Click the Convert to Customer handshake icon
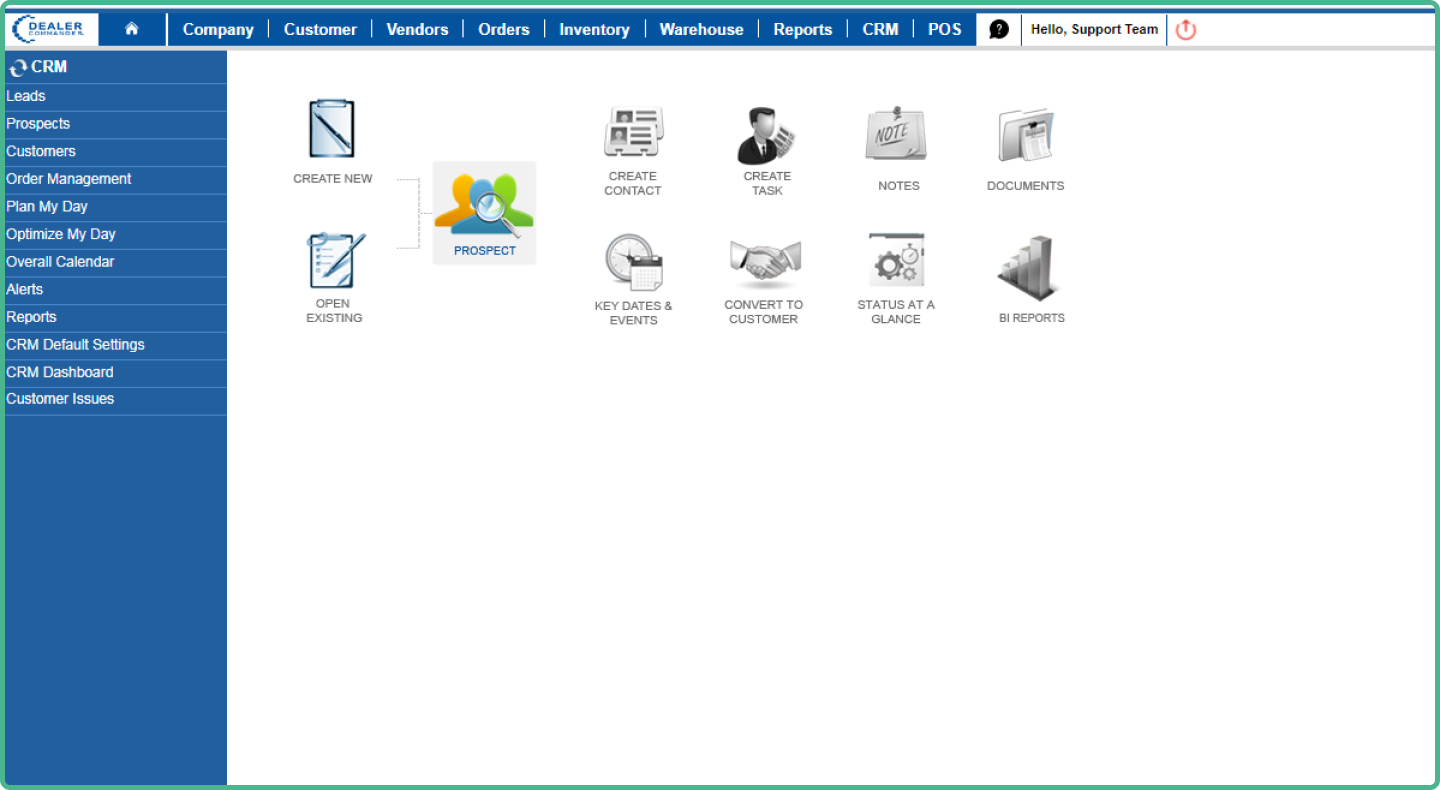 tap(764, 263)
